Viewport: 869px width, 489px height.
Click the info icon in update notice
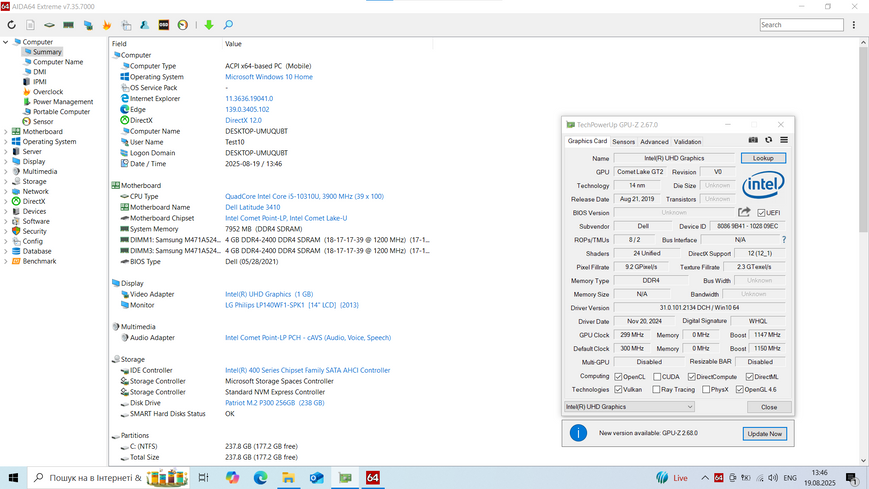tap(578, 433)
